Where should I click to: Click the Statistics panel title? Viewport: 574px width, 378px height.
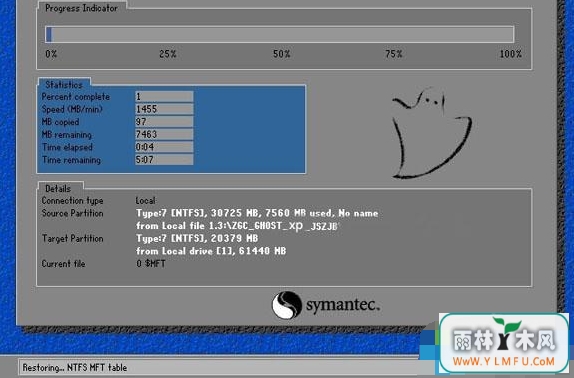(x=64, y=85)
